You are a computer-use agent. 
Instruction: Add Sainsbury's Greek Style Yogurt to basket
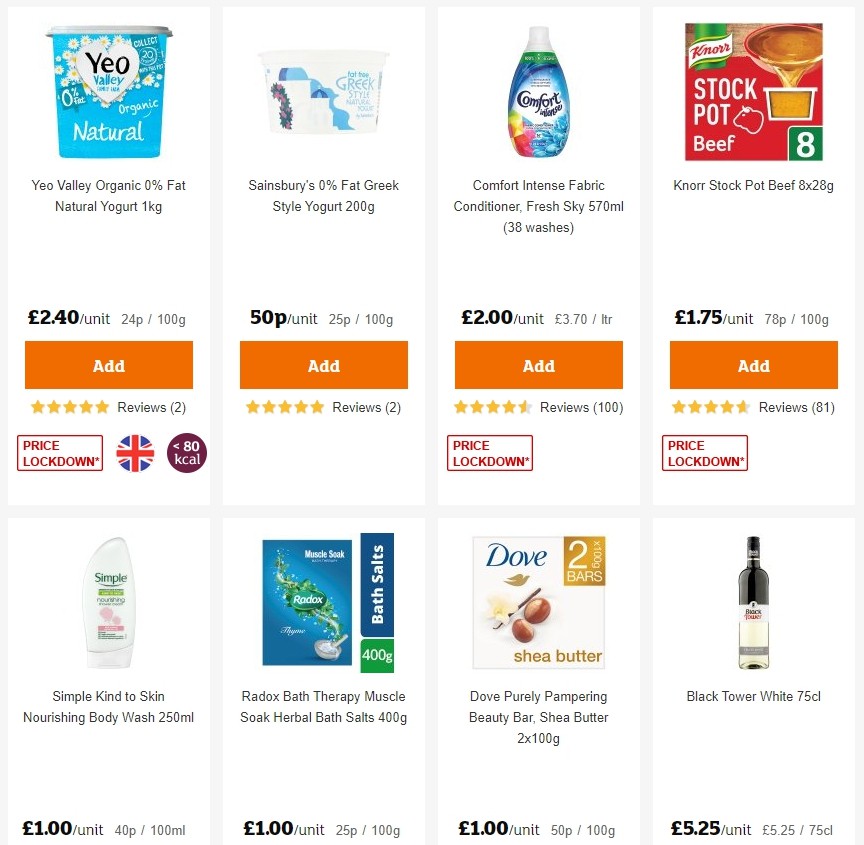323,364
